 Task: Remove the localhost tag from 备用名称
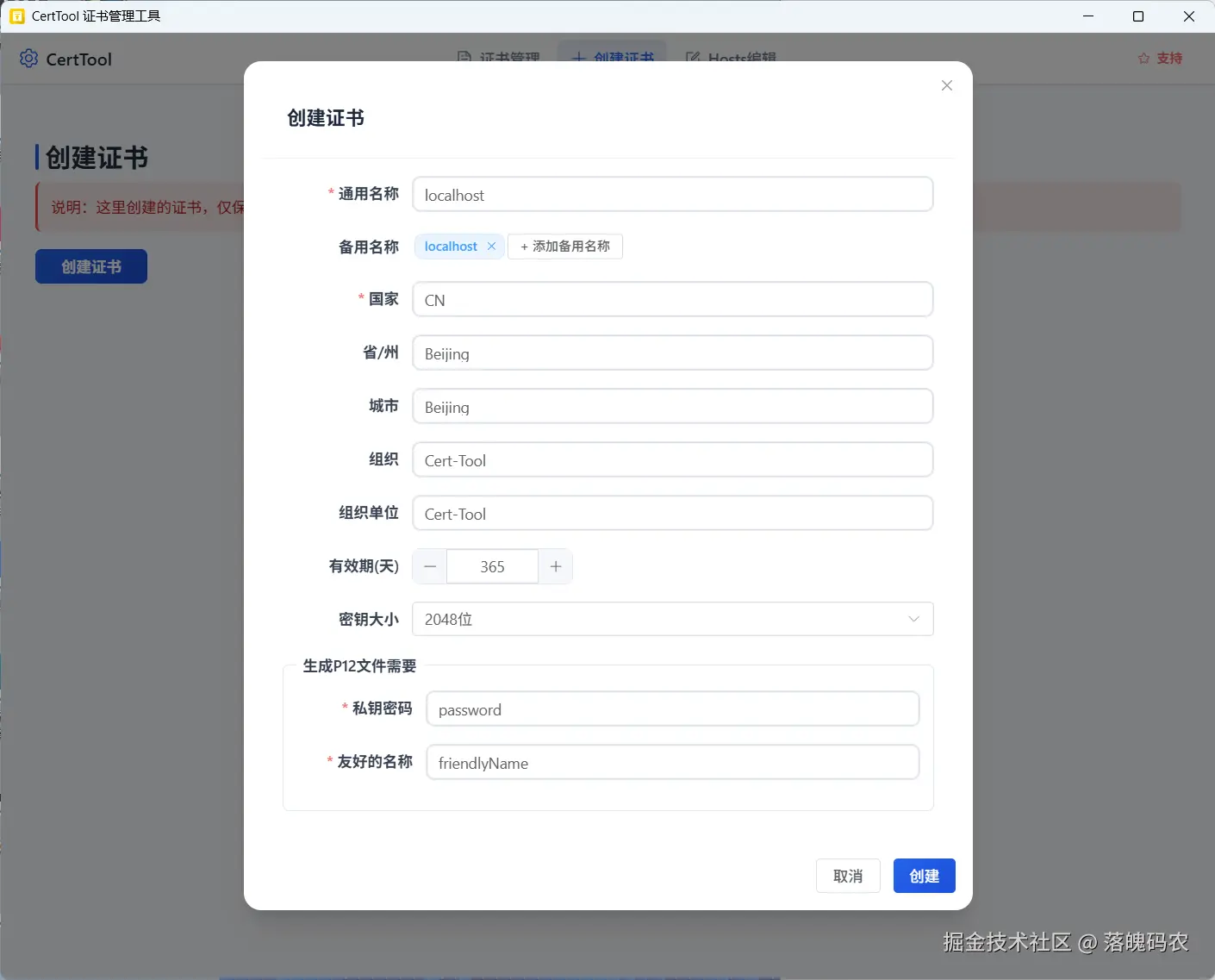(491, 247)
